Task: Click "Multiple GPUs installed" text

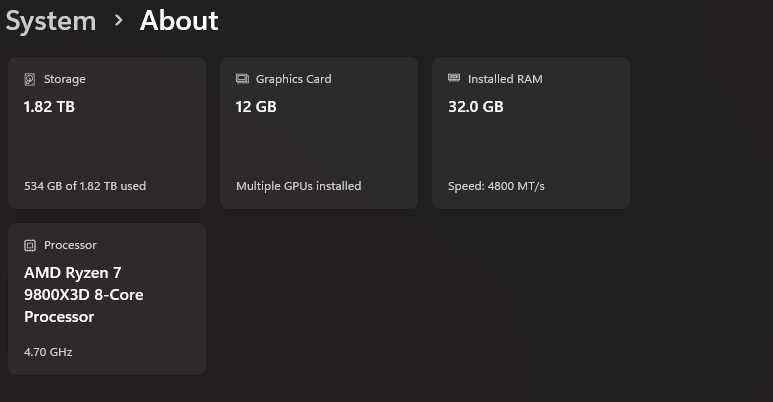Action: pos(298,186)
